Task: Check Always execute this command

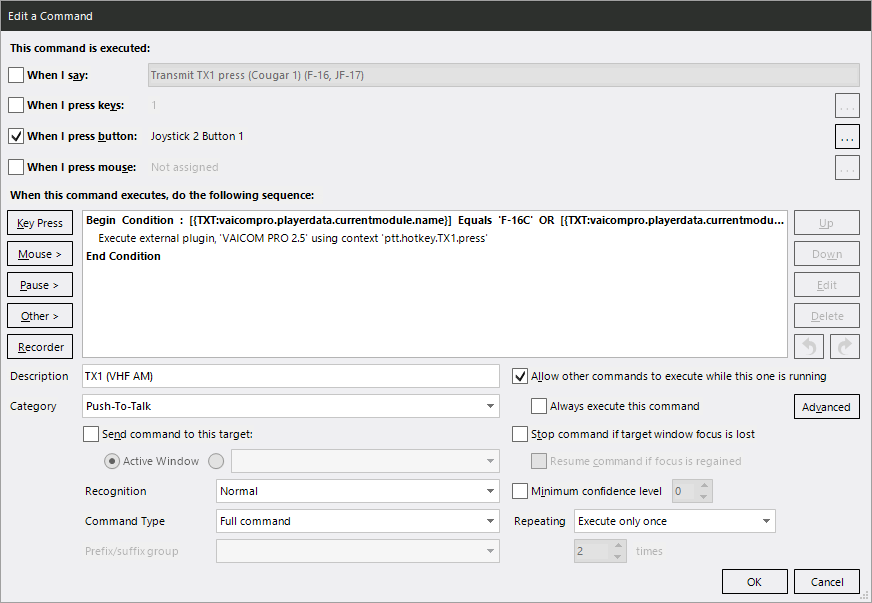Action: (x=539, y=406)
